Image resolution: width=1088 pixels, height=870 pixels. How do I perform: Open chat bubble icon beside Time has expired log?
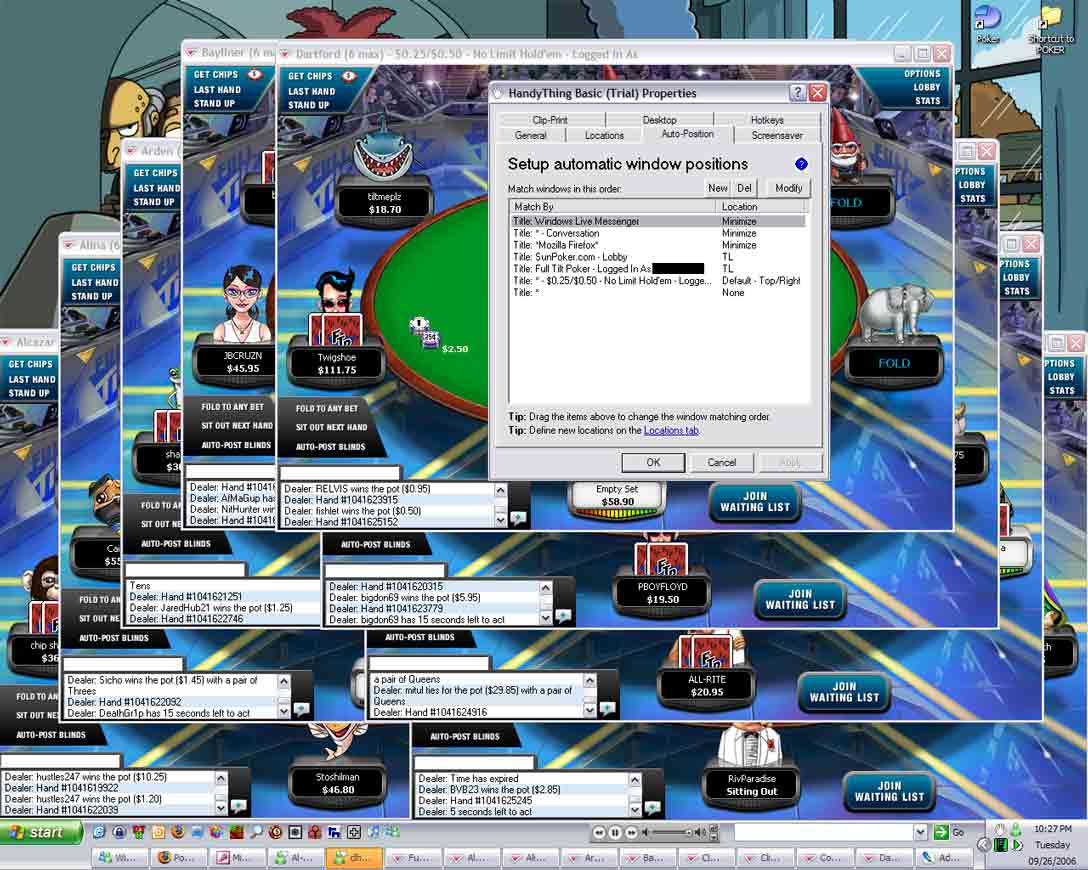[x=652, y=807]
